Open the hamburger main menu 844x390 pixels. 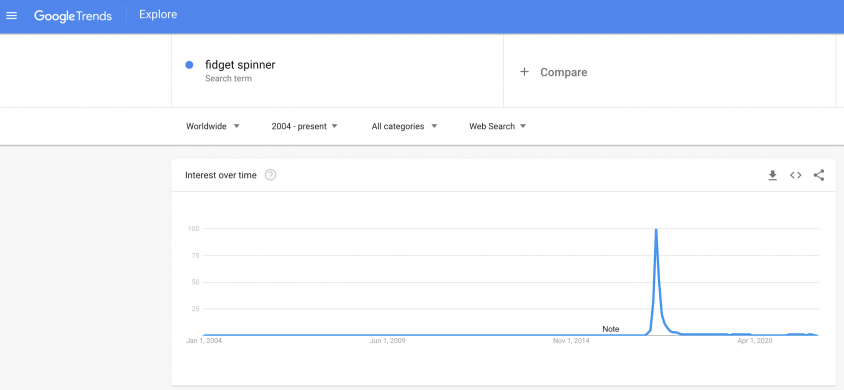pyautogui.click(x=11, y=16)
